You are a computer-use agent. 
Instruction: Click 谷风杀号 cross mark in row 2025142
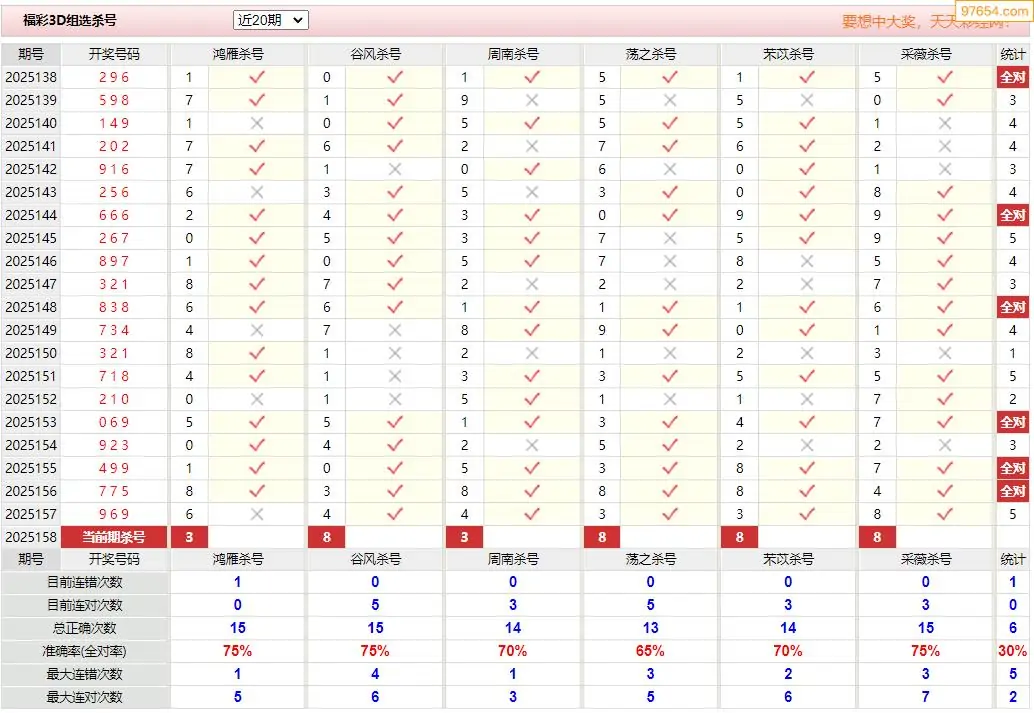395,170
